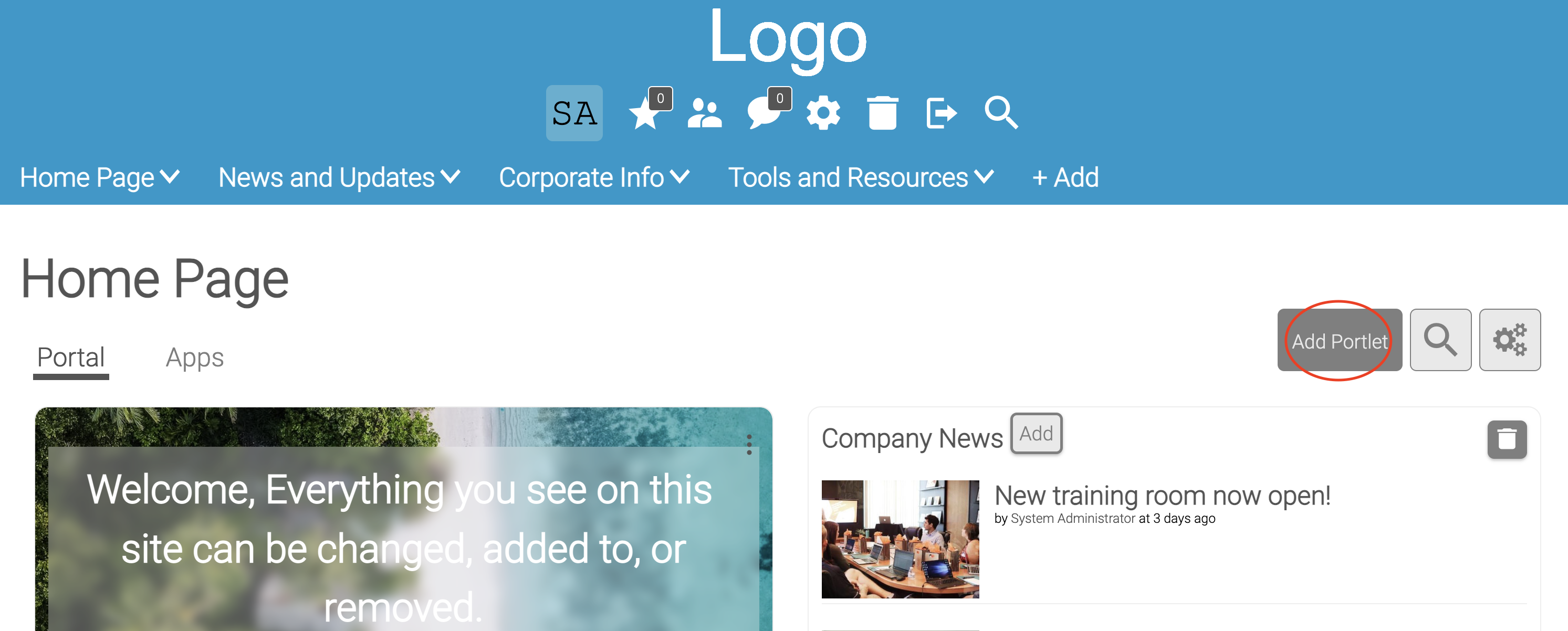The width and height of the screenshot is (1568, 631).
Task: Open settings gear in header toolbar
Action: click(x=823, y=113)
